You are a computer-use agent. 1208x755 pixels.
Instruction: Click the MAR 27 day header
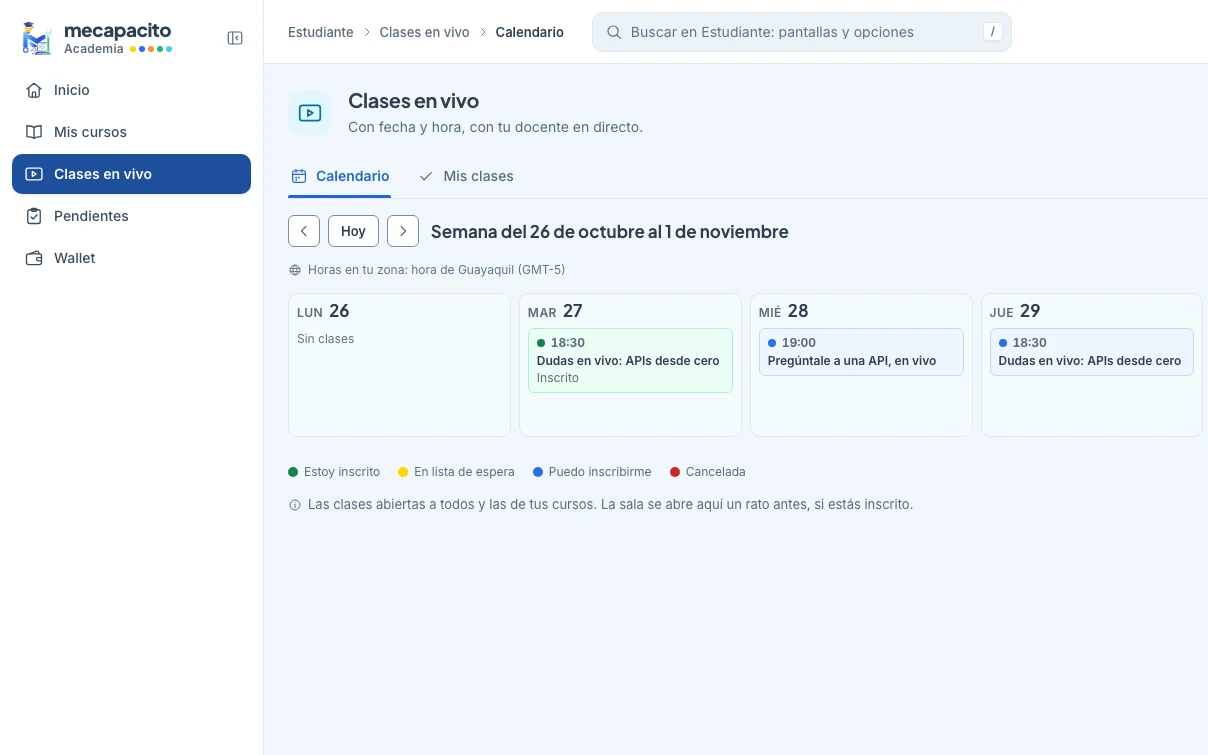pyautogui.click(x=555, y=312)
